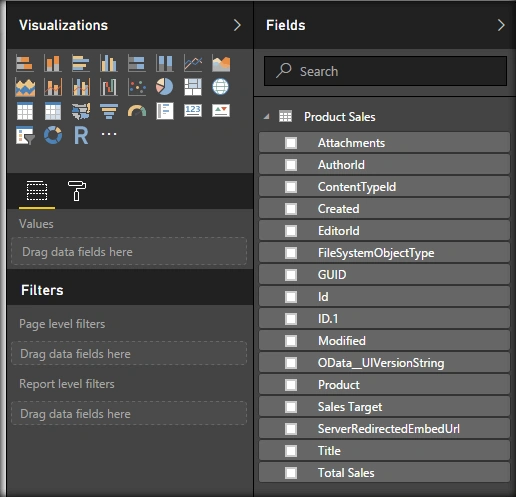
Task: Tick the Product field checkbox
Action: [291, 385]
